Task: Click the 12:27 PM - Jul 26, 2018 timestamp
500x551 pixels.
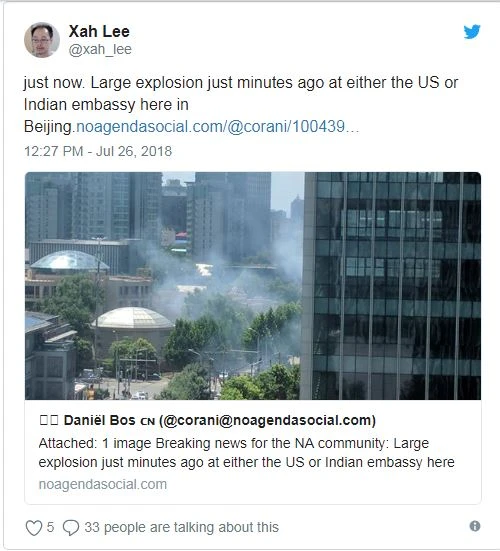Action: click(98, 151)
